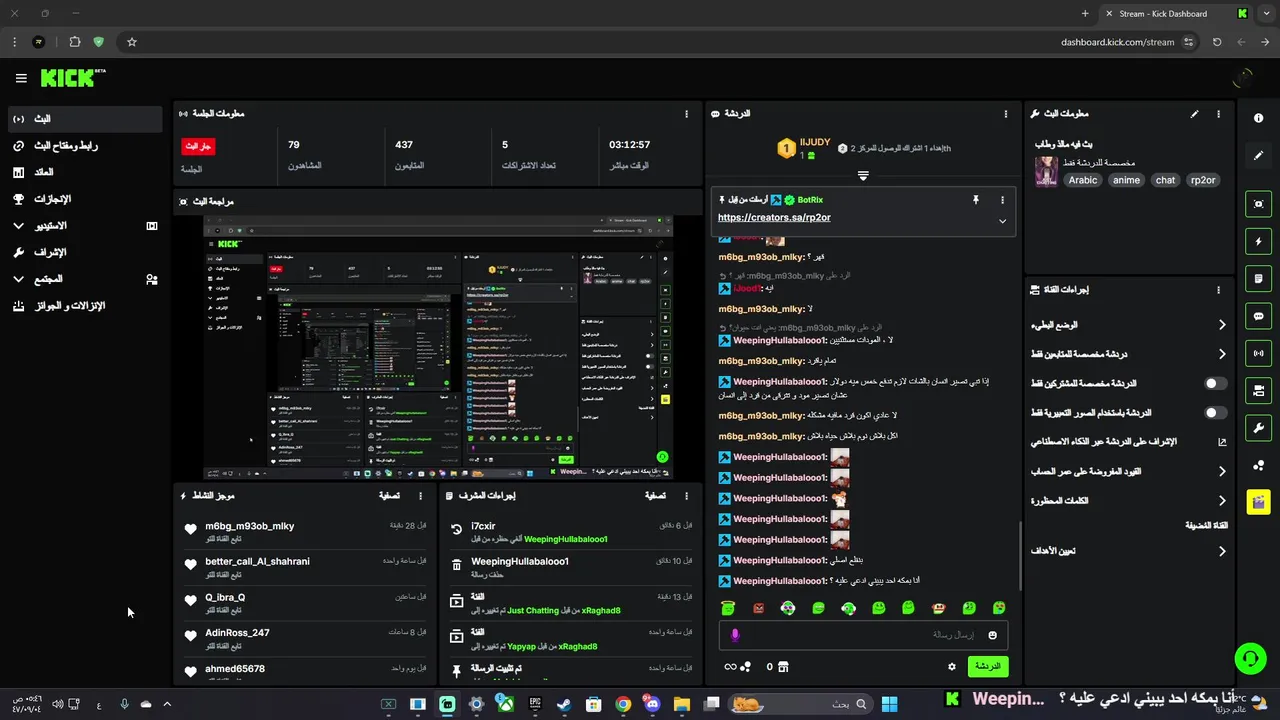Click the three dots icon in the right rail
Viewport: 1280px width, 720px height.
[x=1258, y=465]
